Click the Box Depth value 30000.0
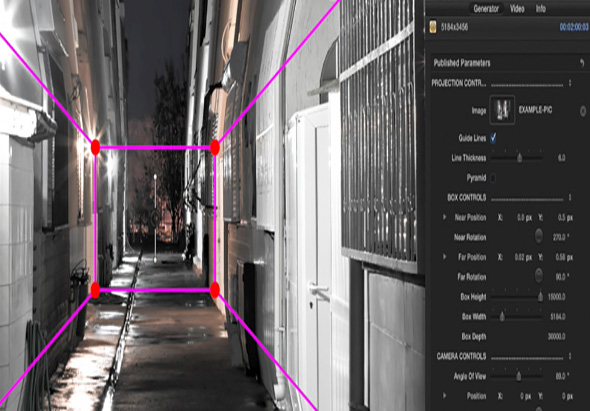The image size is (590, 411). 557,336
